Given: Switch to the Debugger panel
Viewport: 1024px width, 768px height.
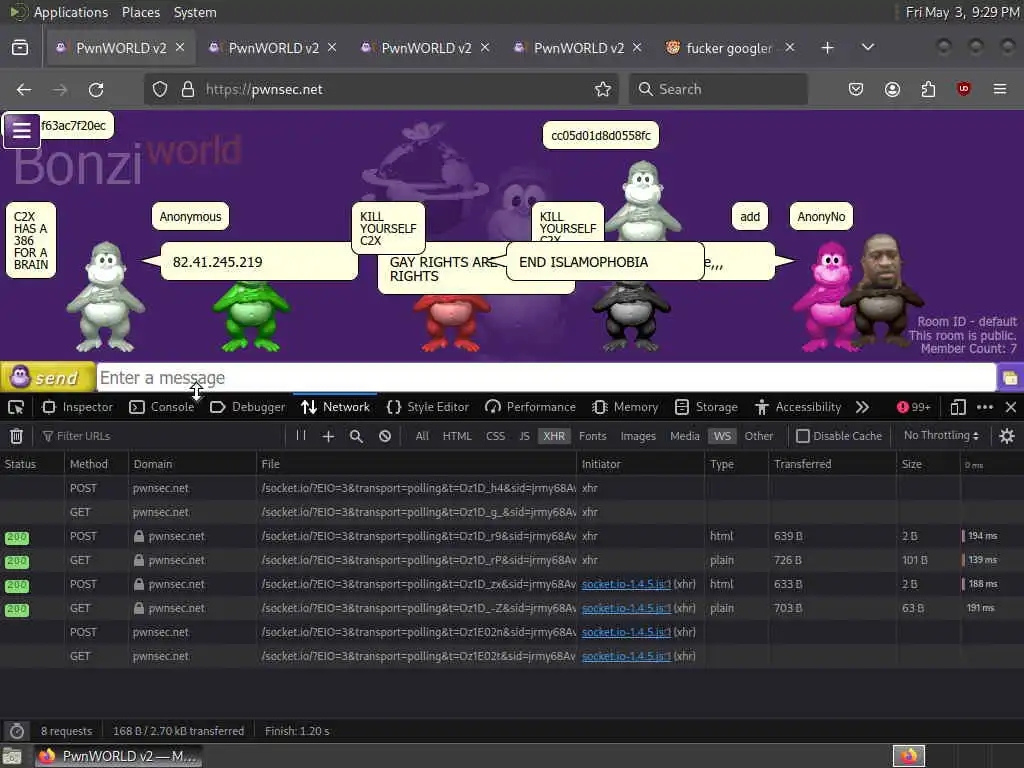Looking at the screenshot, I should 248,408.
